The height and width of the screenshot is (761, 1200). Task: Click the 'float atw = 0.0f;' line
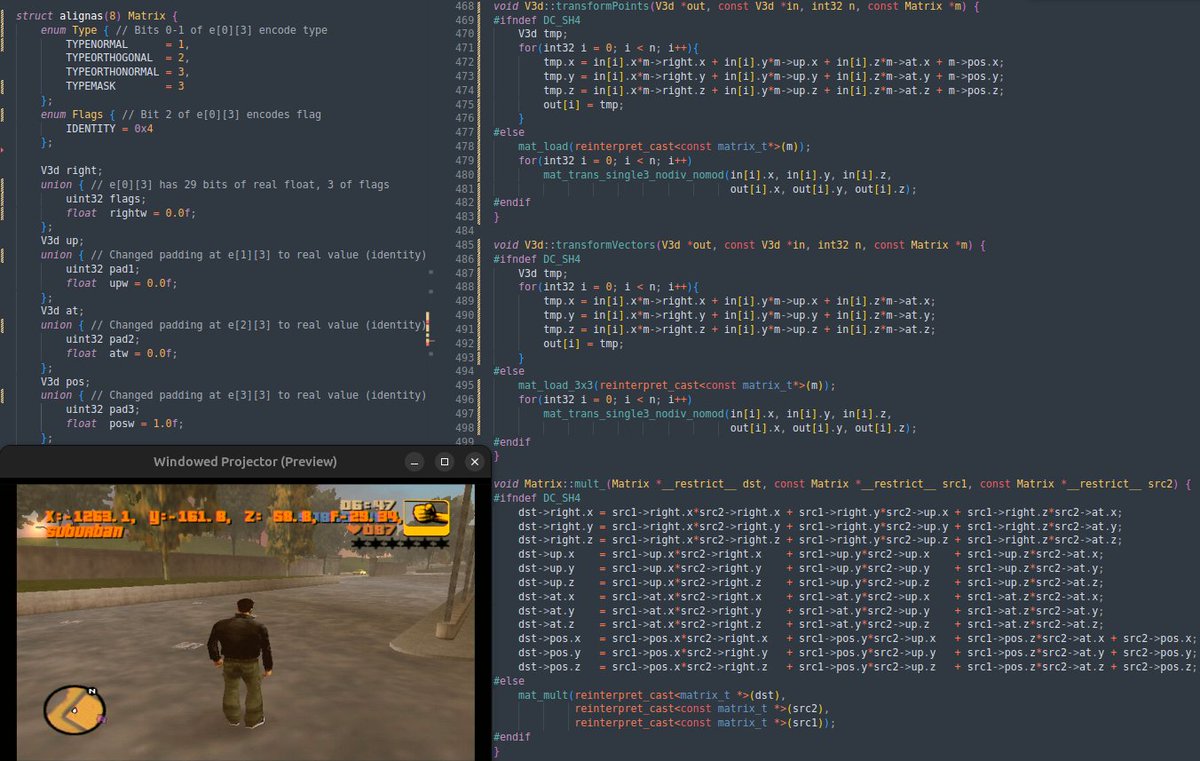121,353
